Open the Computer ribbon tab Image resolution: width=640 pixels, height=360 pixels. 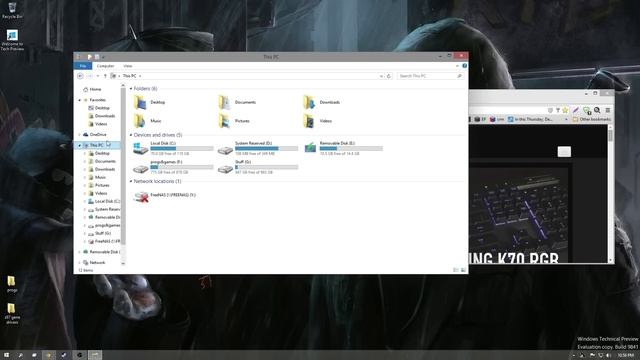[x=105, y=66]
